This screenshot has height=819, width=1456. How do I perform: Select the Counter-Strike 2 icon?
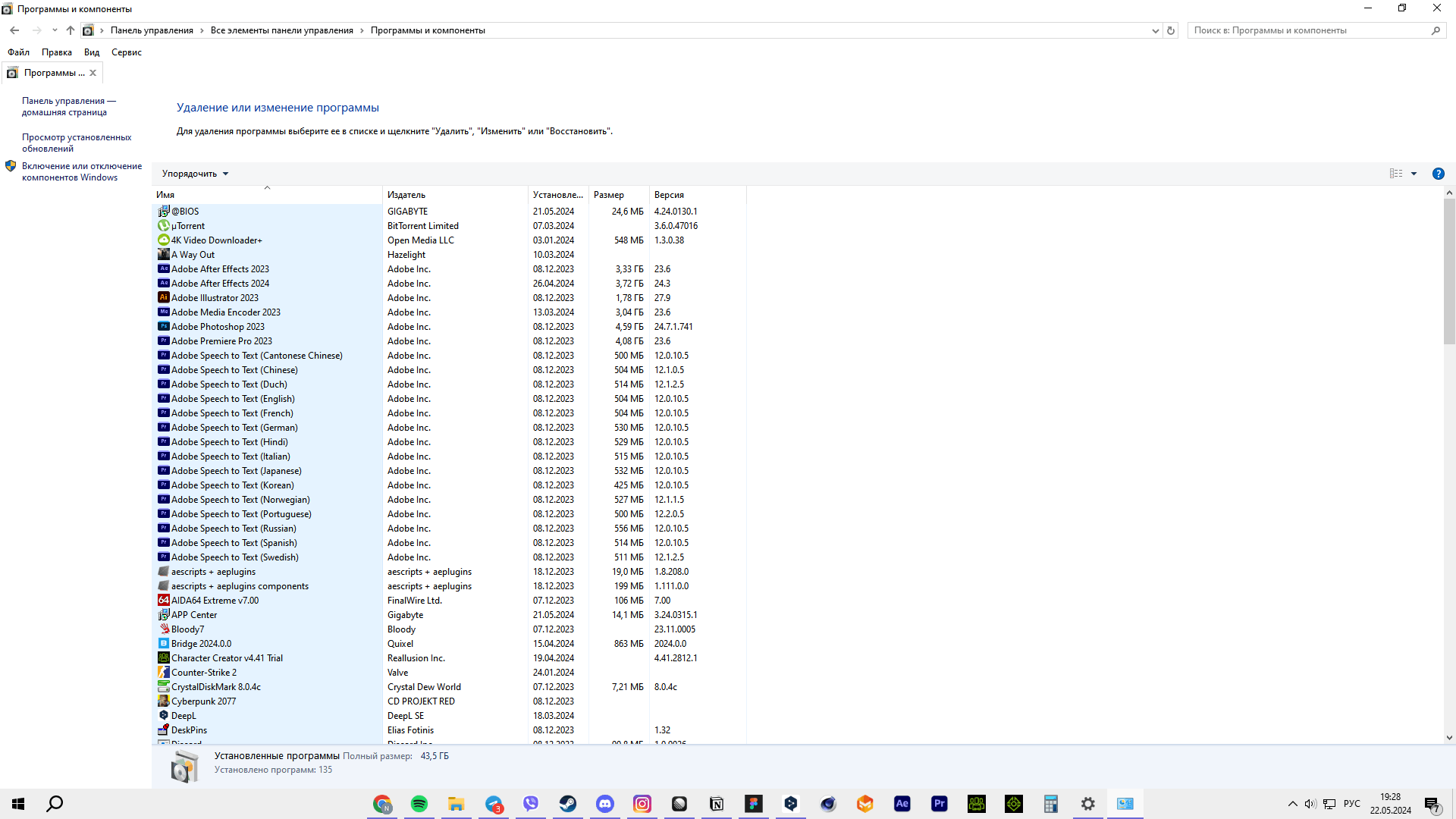[x=163, y=673]
